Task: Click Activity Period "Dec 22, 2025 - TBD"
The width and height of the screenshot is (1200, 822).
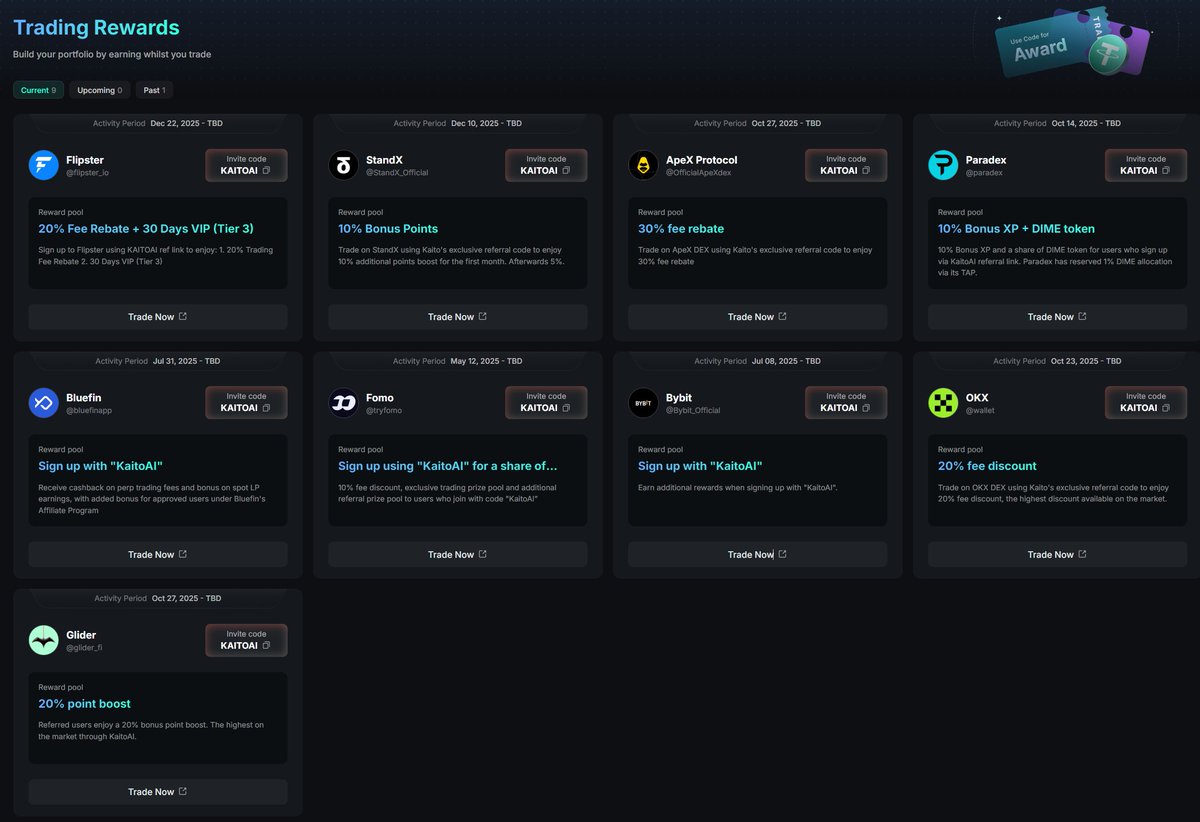Action: coord(187,124)
